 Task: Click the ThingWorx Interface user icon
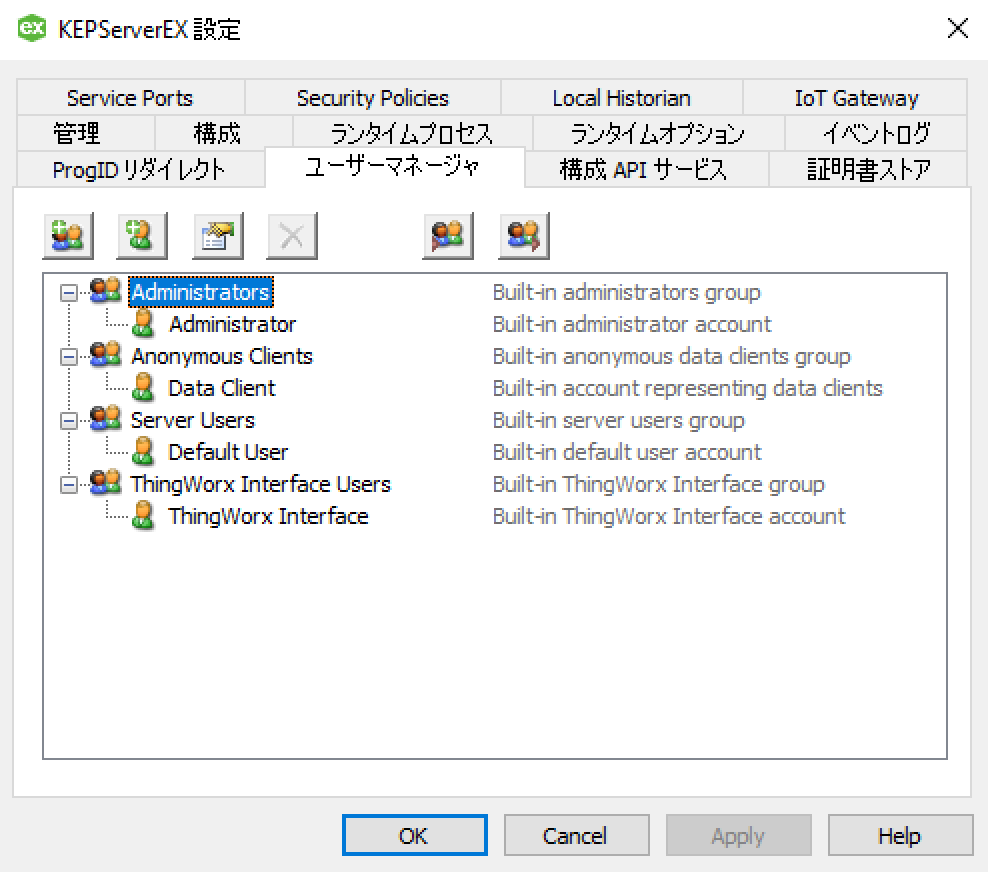[144, 515]
